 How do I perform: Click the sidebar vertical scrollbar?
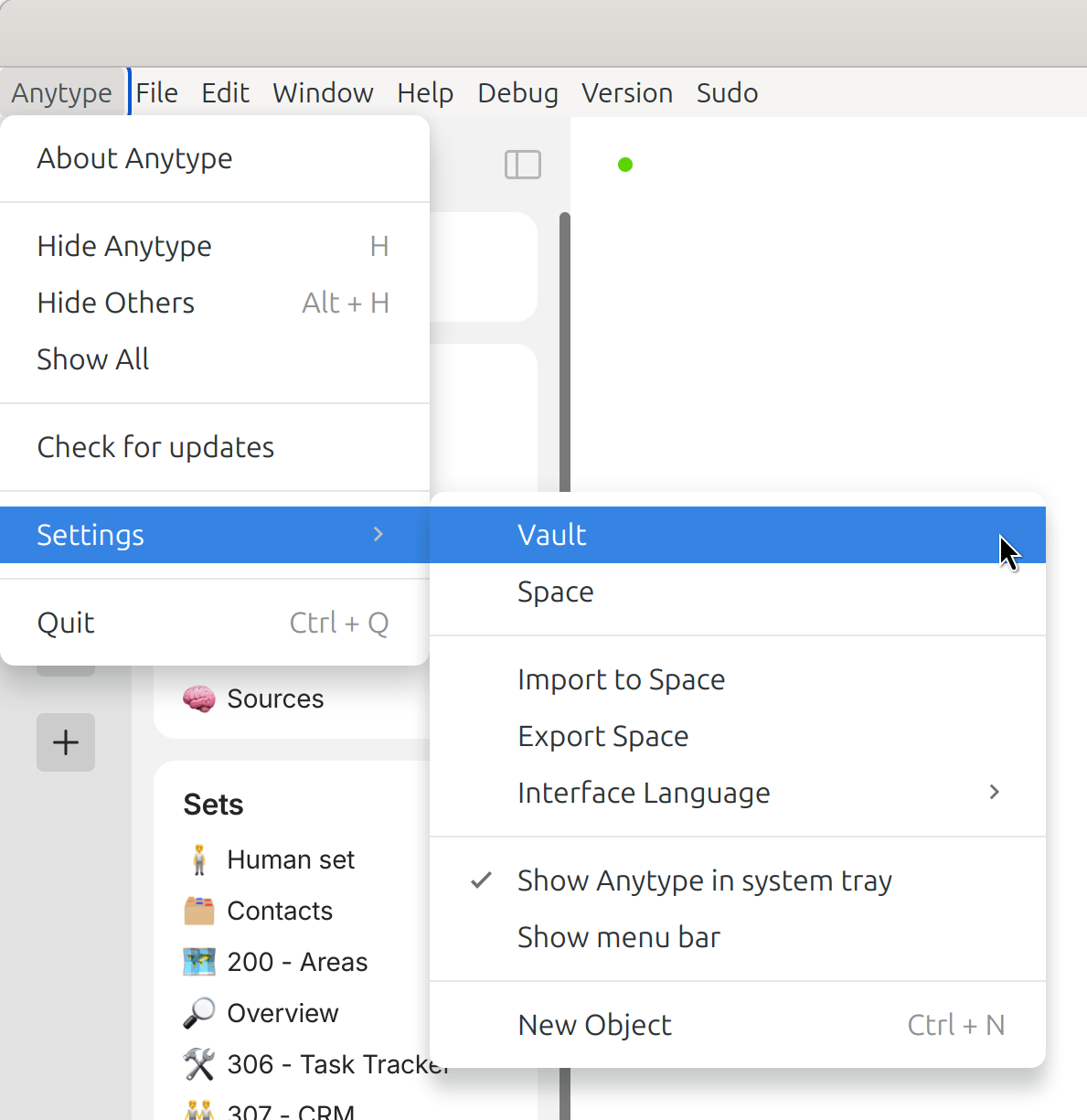[x=565, y=353]
